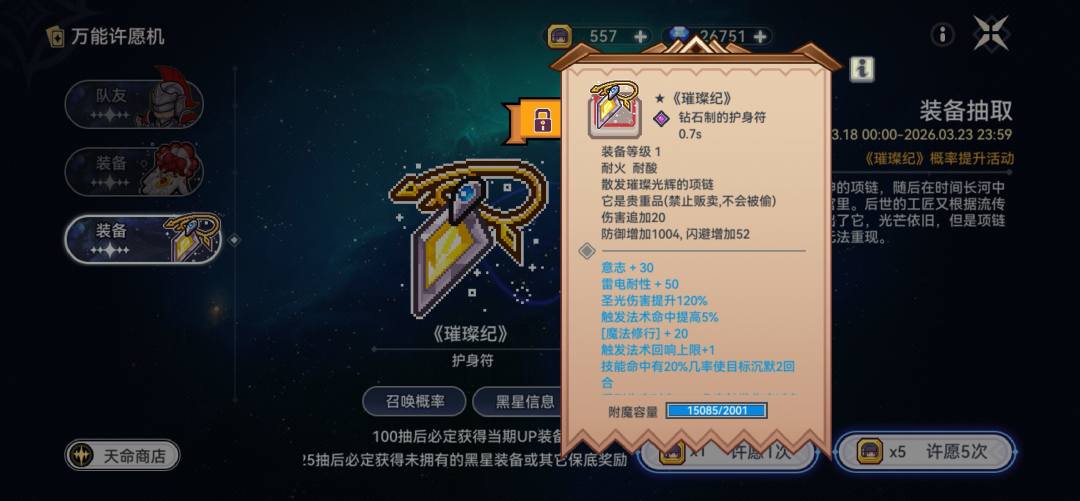
Task: Click the square info icon beside the tooltip
Action: pos(862,69)
